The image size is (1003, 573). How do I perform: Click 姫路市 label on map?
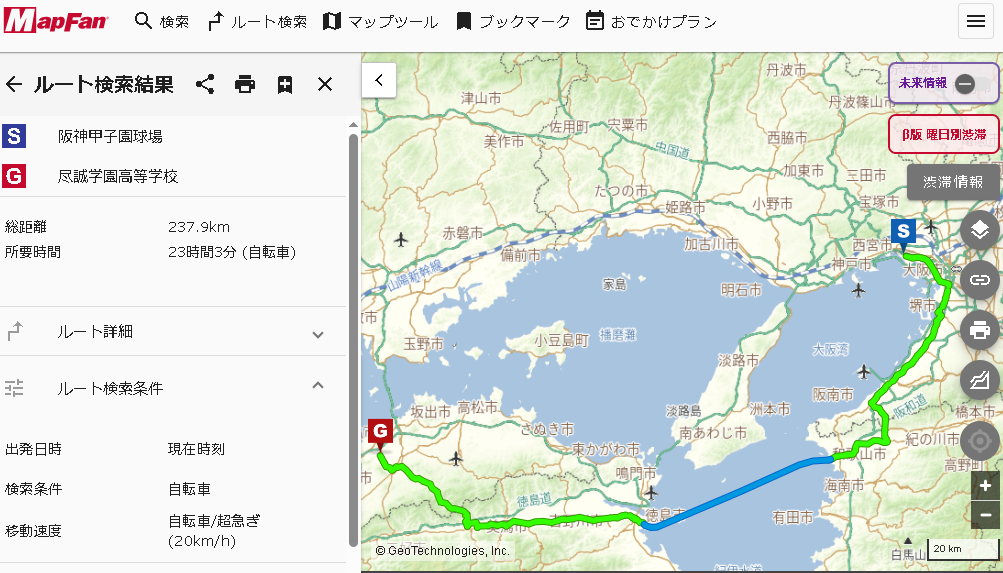click(x=685, y=207)
